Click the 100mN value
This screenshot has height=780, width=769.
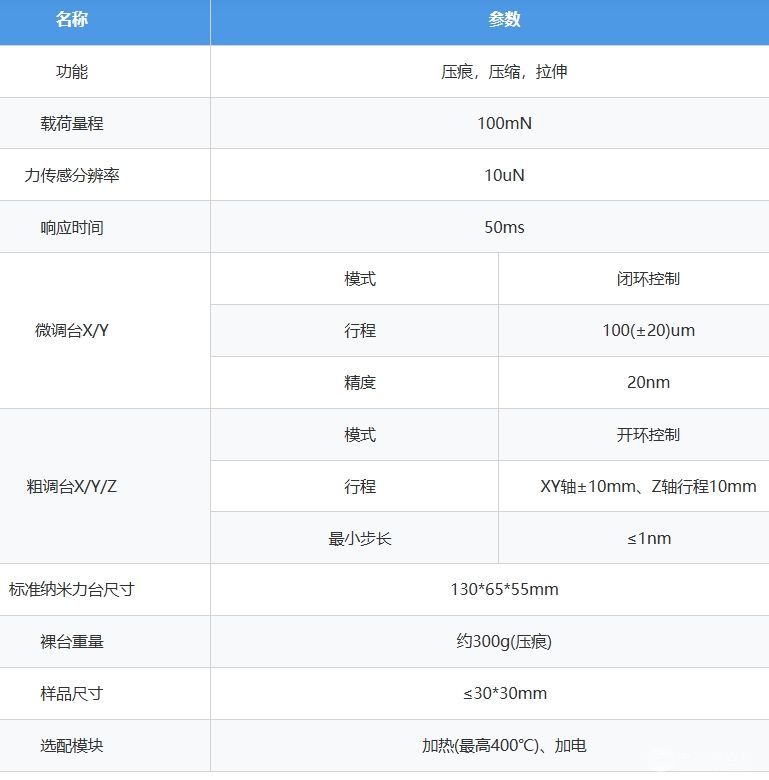pyautogui.click(x=504, y=124)
